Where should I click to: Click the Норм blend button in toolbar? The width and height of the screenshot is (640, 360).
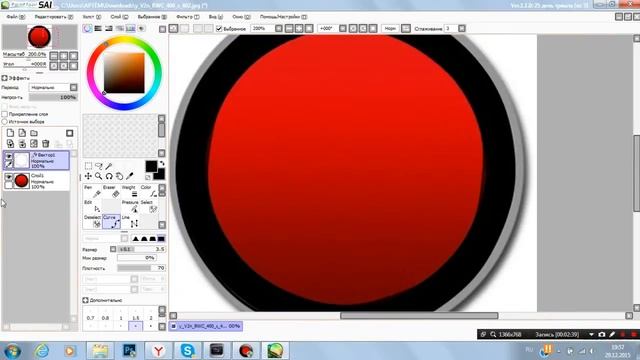[390, 29]
